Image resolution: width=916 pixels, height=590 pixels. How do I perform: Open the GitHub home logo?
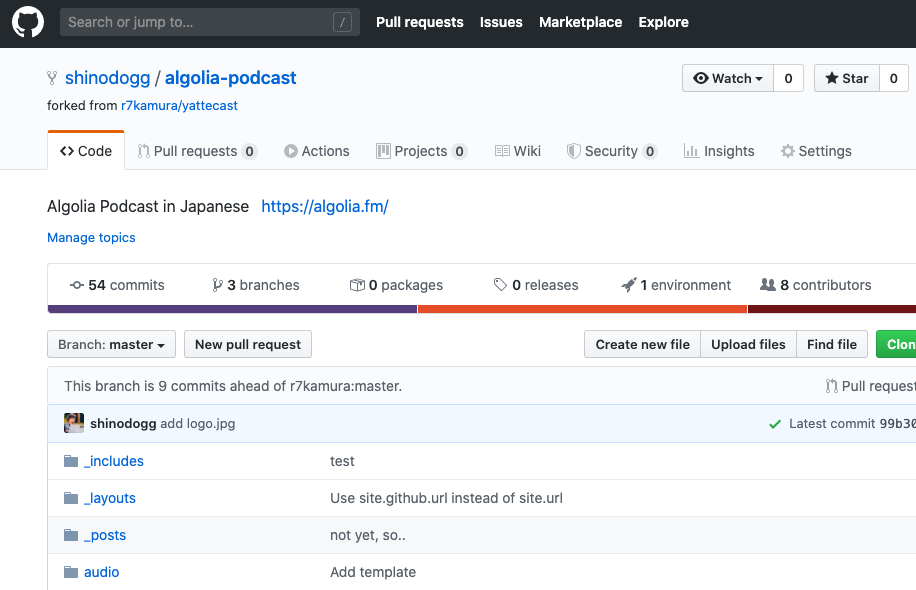coord(28,22)
